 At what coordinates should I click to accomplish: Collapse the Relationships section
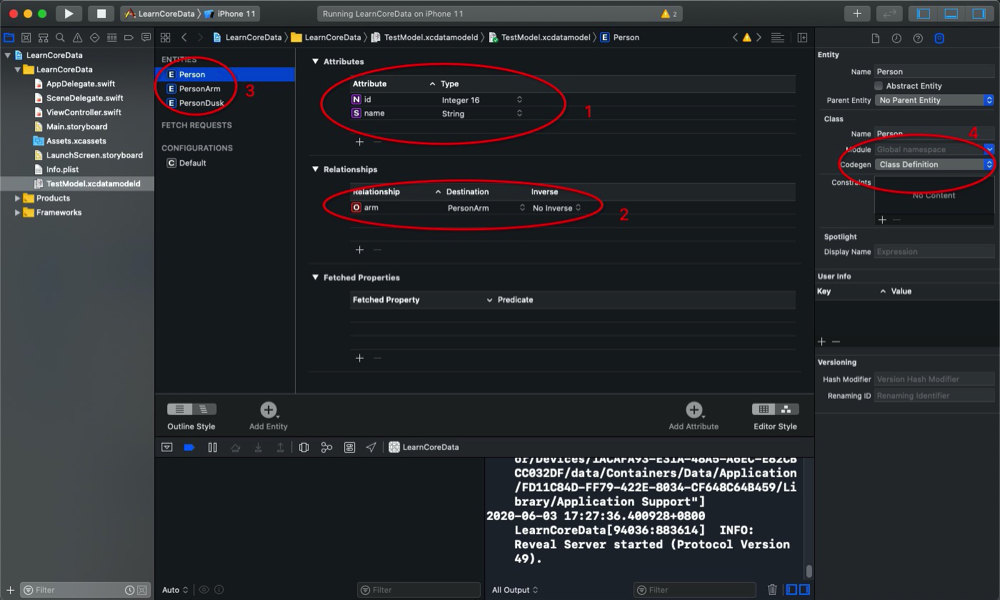(x=315, y=169)
